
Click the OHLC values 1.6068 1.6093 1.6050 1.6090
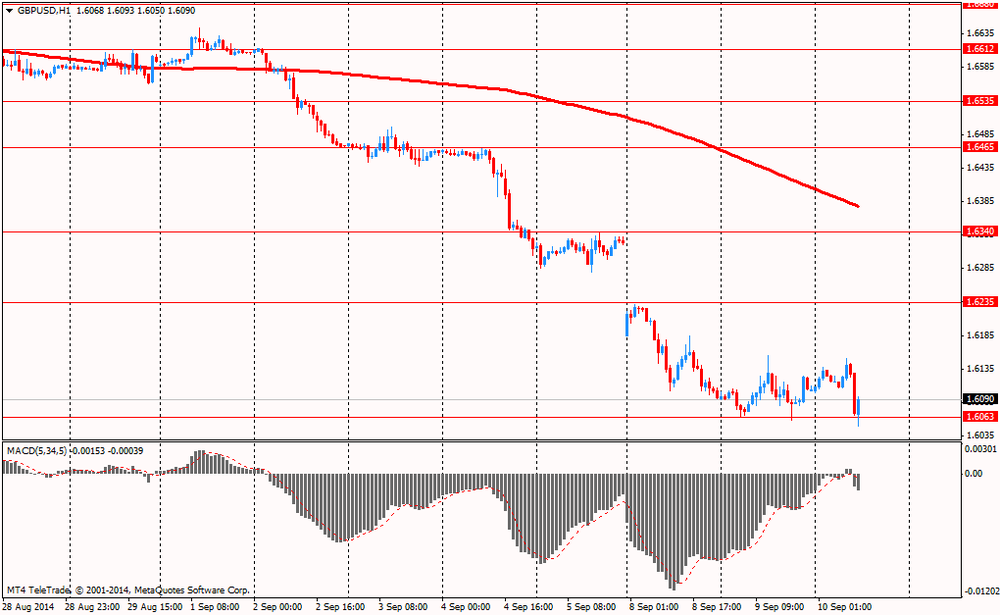coord(135,11)
